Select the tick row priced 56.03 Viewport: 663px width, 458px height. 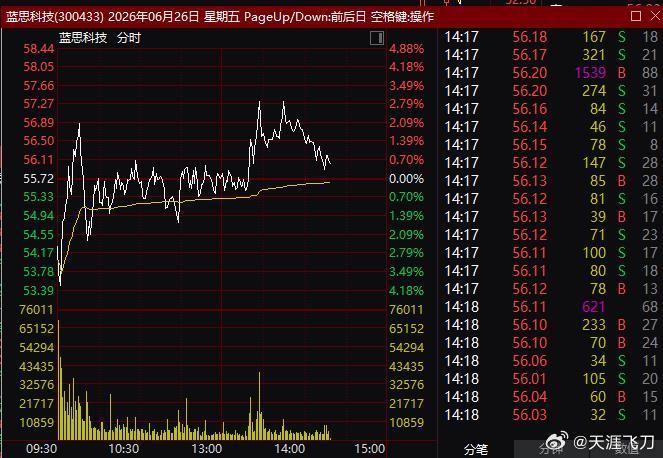click(551, 414)
